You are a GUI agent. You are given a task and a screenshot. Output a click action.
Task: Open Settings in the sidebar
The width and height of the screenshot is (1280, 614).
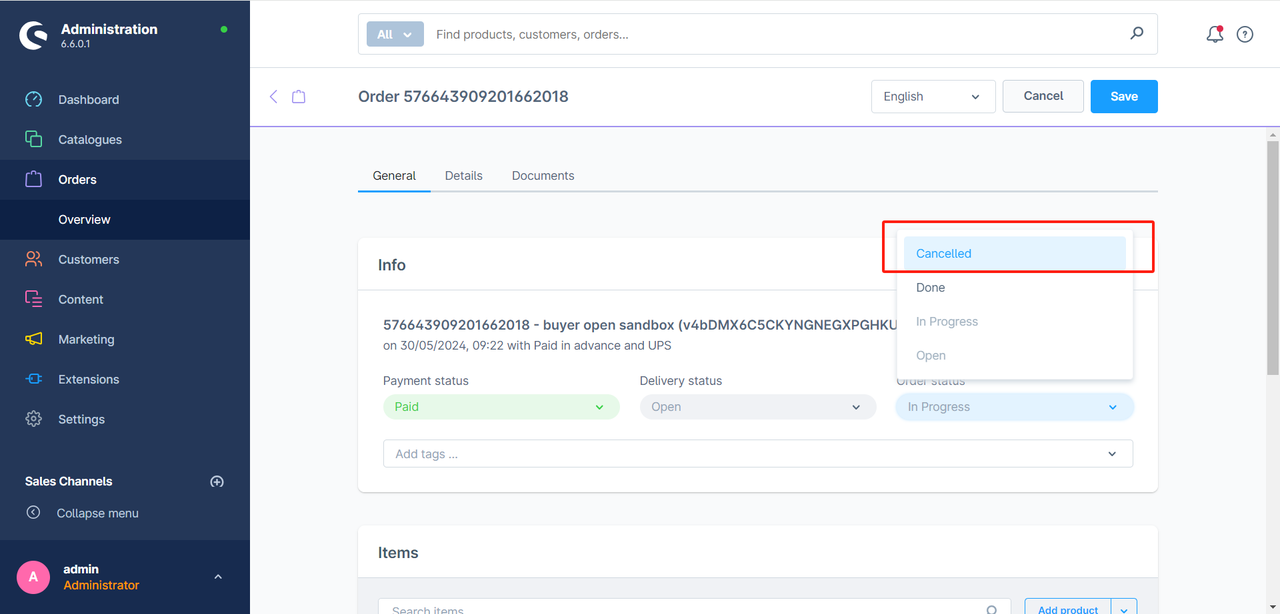click(x=81, y=420)
